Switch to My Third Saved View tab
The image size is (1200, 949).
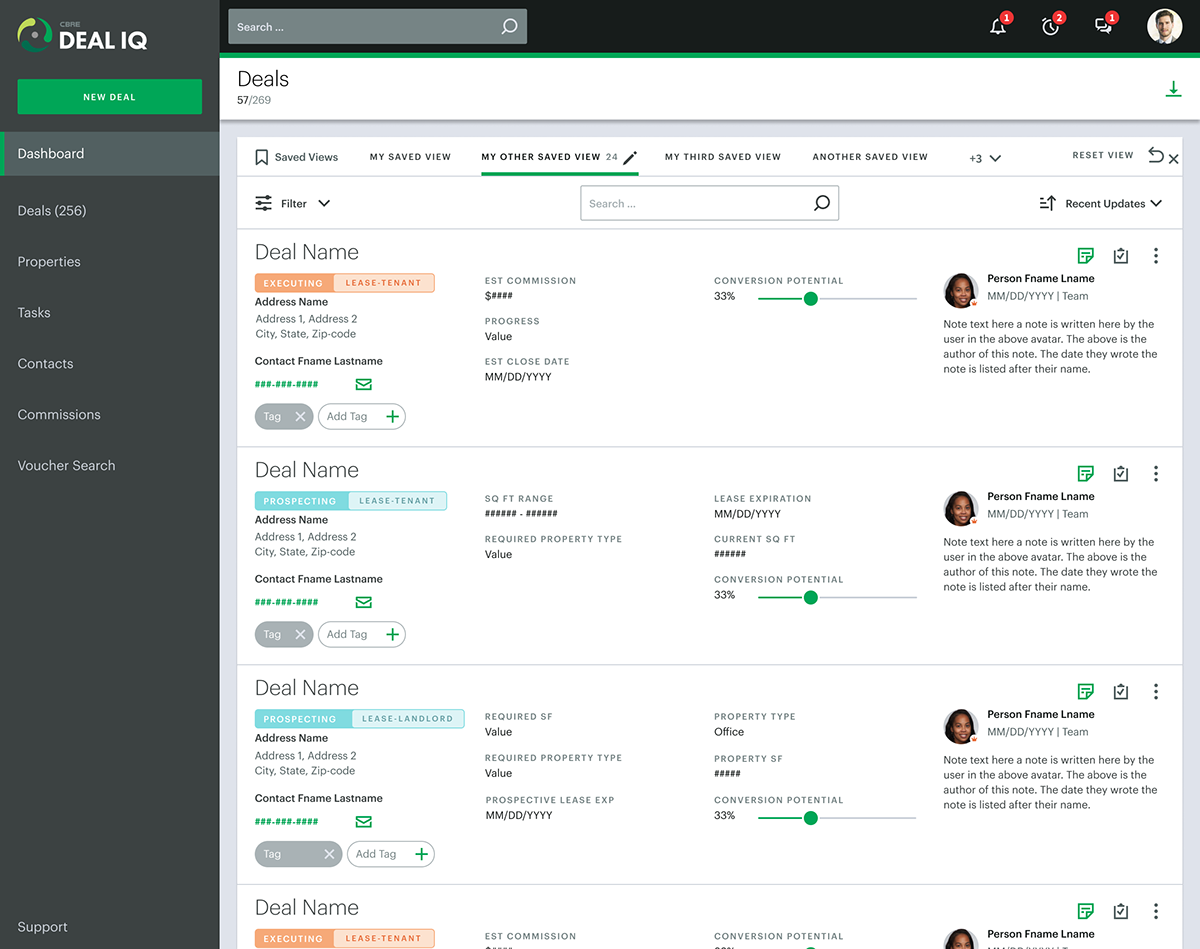coord(723,157)
